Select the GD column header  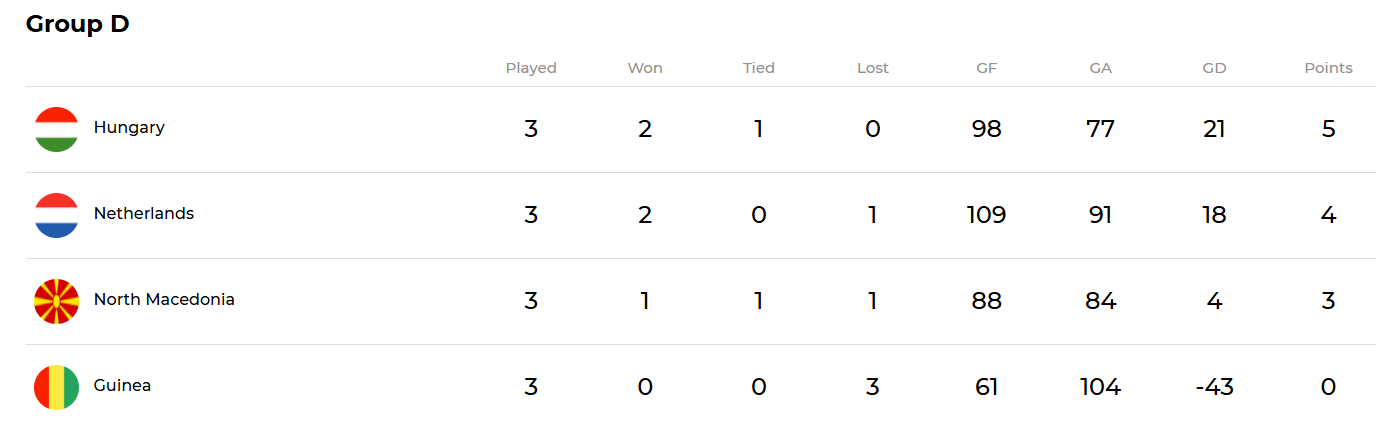[1215, 69]
